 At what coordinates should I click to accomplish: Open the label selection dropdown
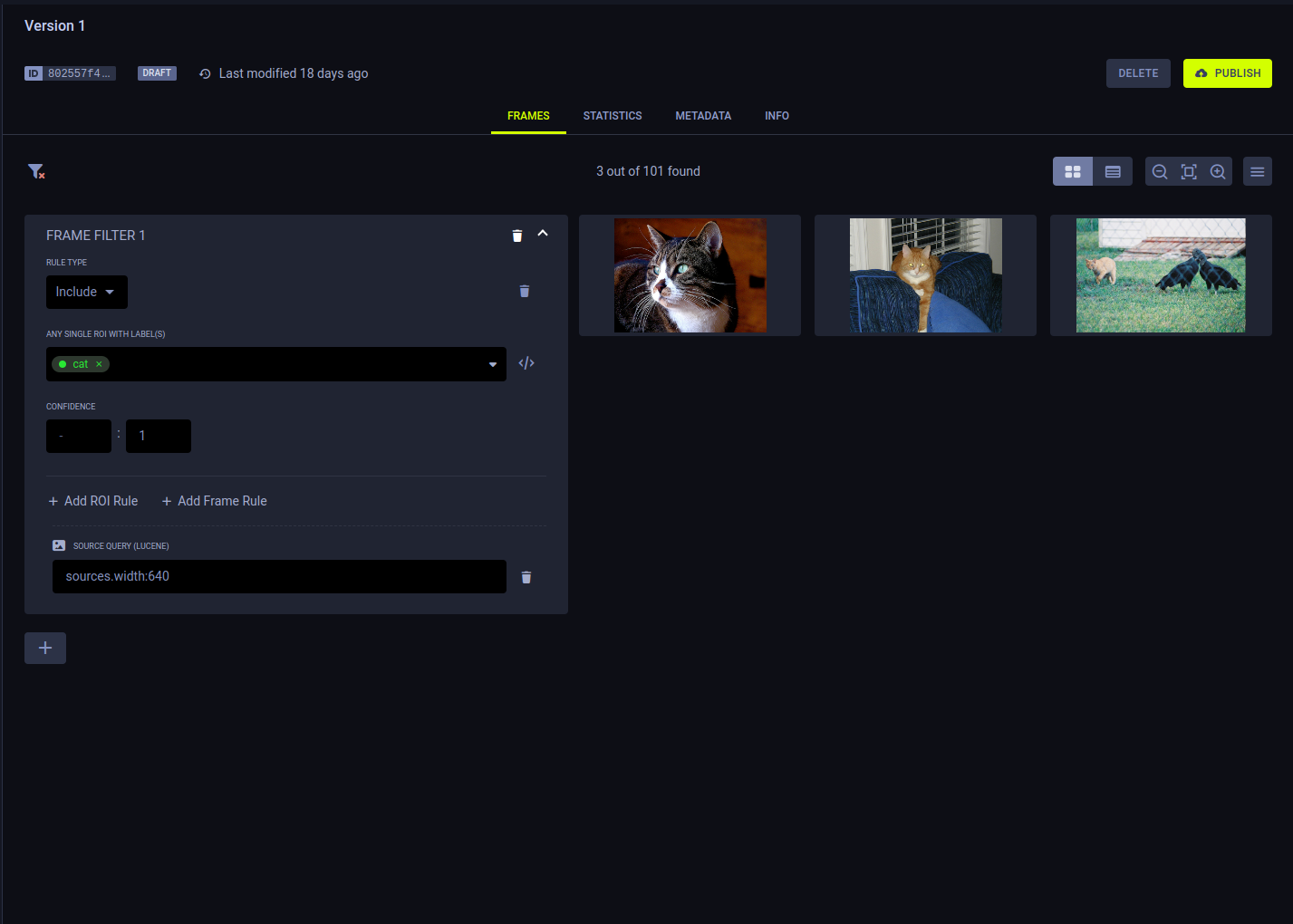(x=492, y=364)
